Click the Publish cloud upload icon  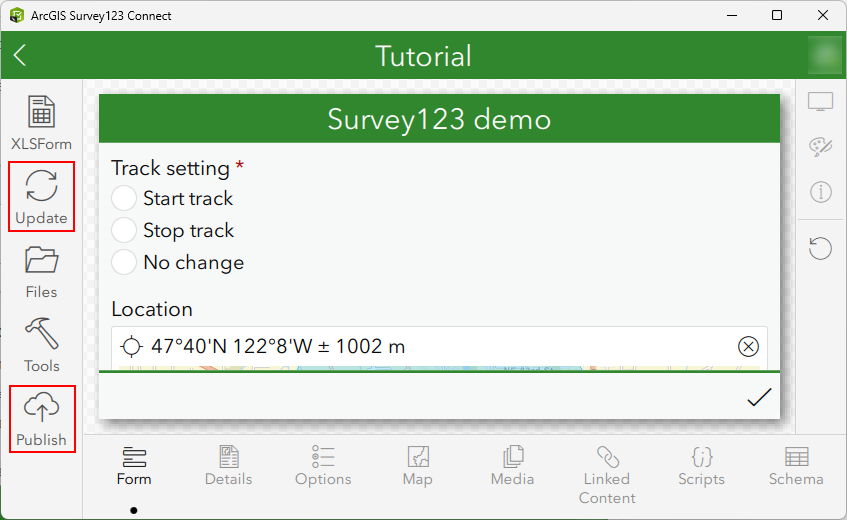pos(41,409)
